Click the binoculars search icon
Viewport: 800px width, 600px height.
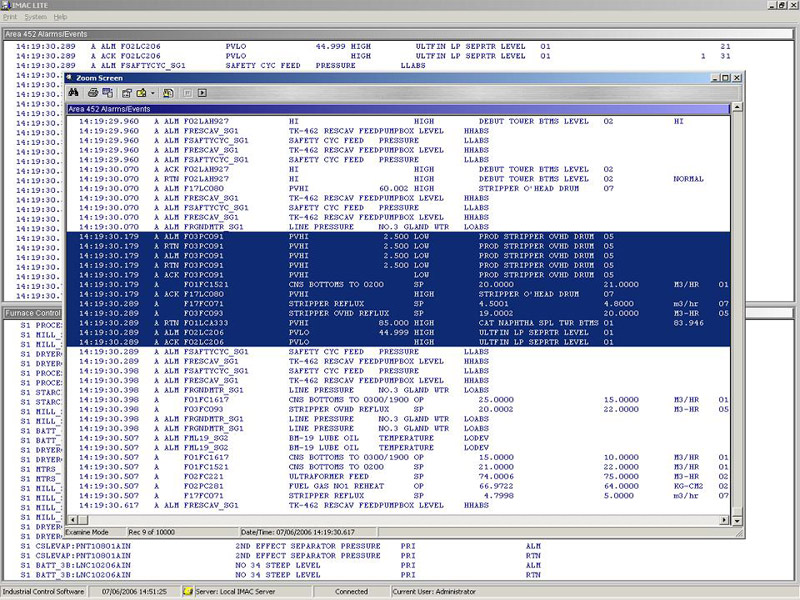(74, 92)
